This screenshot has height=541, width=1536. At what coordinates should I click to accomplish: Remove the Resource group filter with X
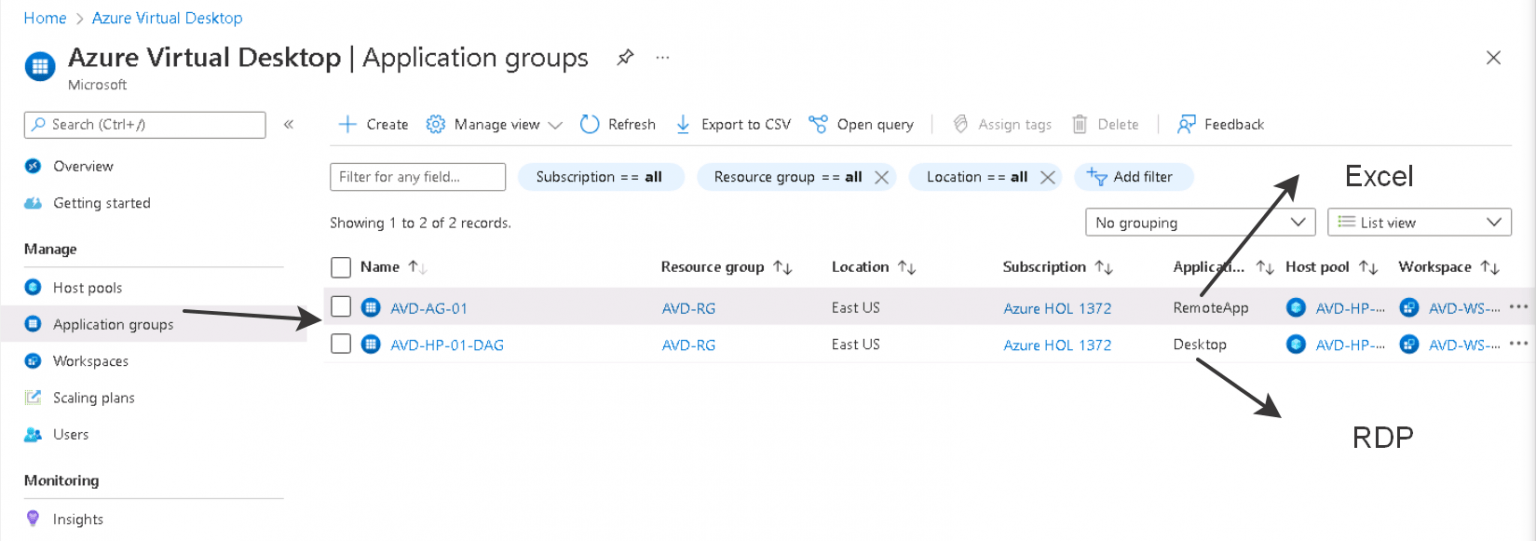[x=881, y=177]
